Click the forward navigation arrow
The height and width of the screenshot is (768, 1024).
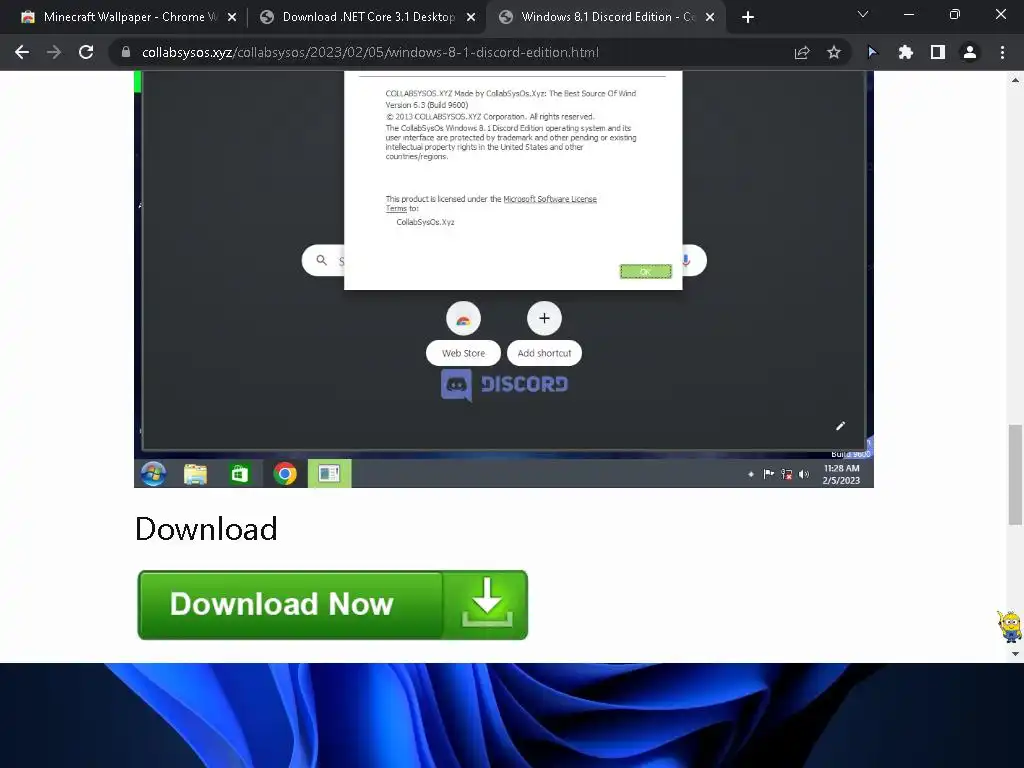pyautogui.click(x=54, y=52)
